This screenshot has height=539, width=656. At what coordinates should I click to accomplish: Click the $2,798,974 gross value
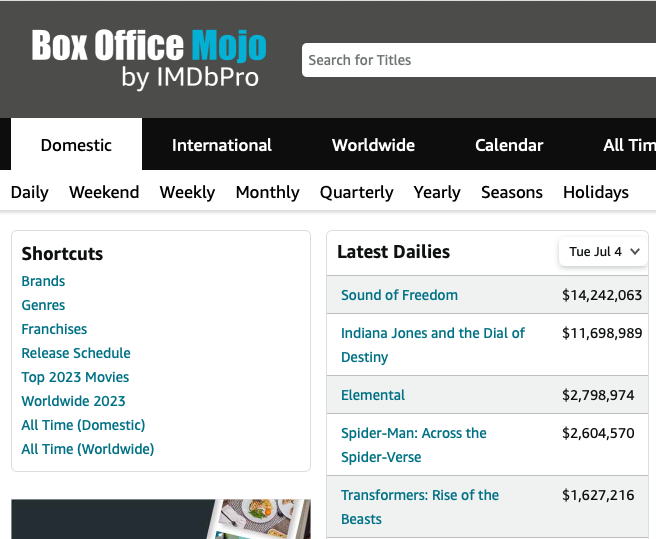[x=598, y=395]
